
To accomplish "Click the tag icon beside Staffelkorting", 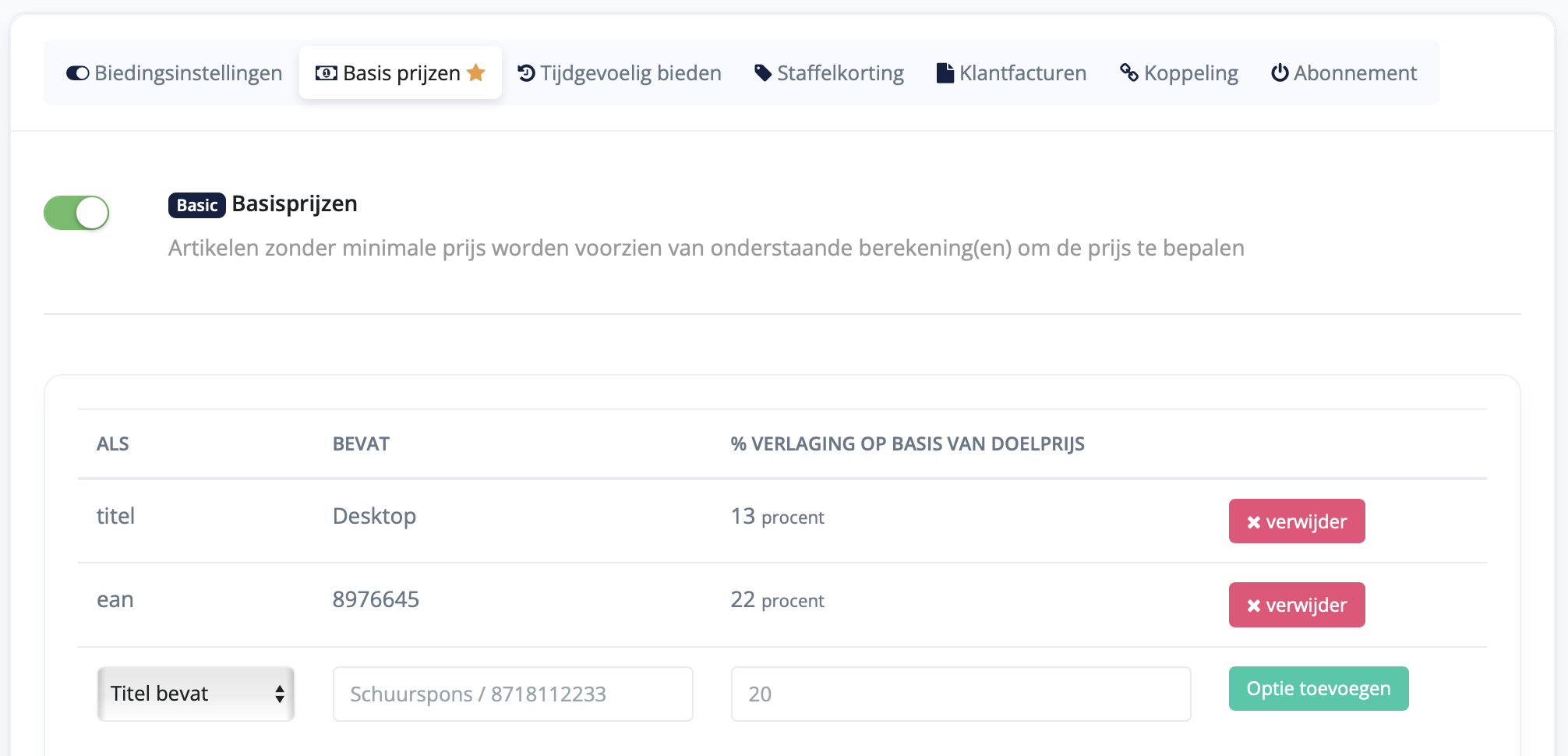I will pos(763,73).
